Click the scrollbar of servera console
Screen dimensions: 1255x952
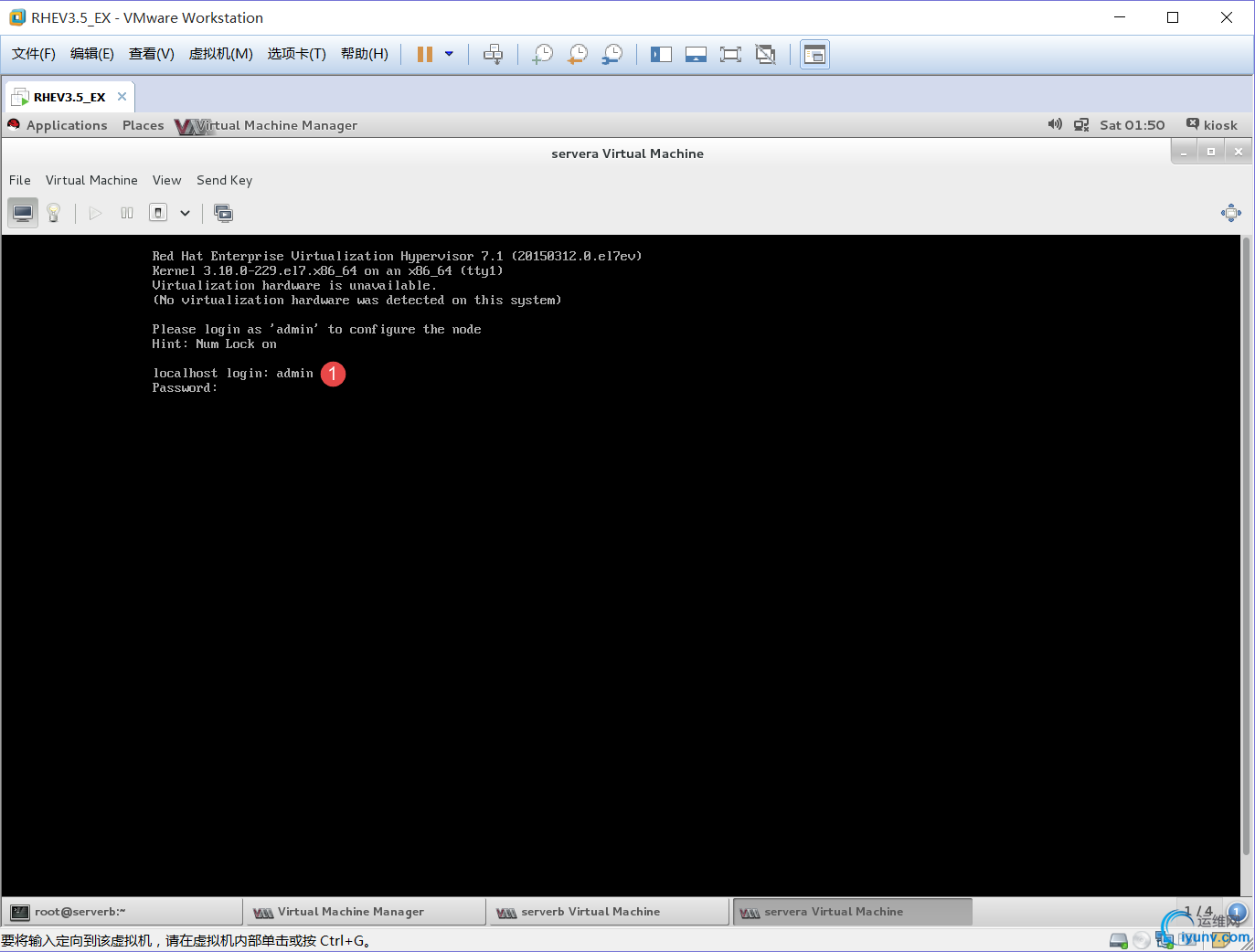coord(1246,545)
